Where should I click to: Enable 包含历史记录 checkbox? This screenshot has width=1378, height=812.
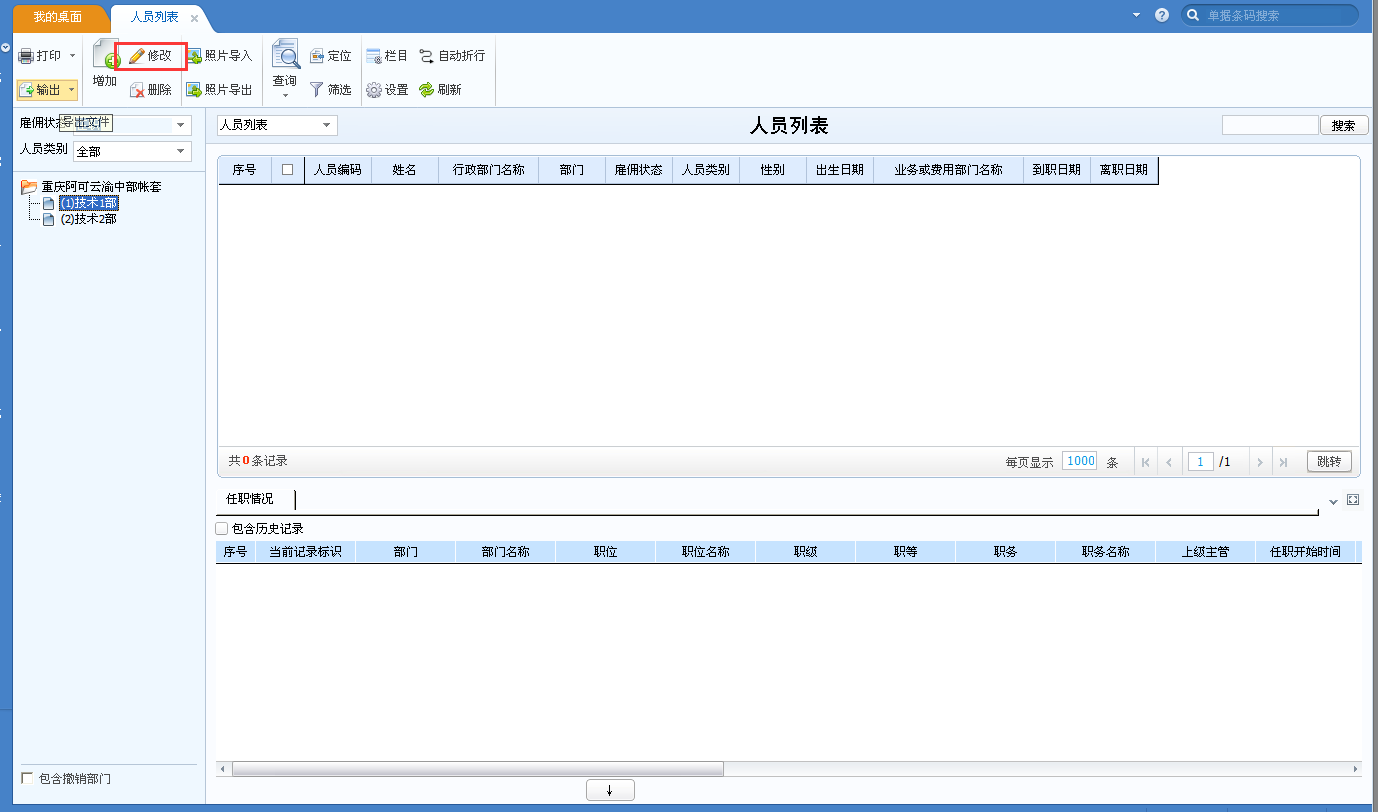coord(221,528)
